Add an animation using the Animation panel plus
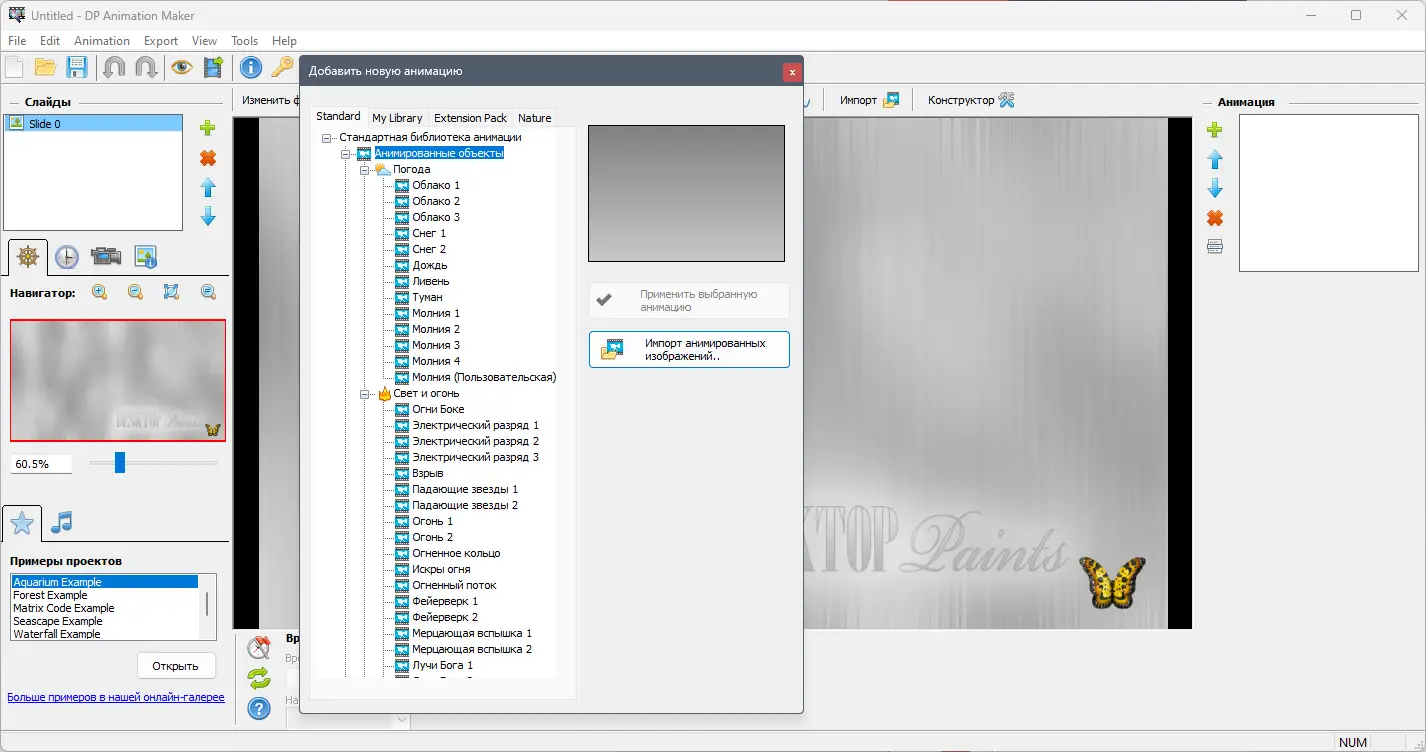Screen dimensions: 1426x752 pyautogui.click(x=1215, y=130)
